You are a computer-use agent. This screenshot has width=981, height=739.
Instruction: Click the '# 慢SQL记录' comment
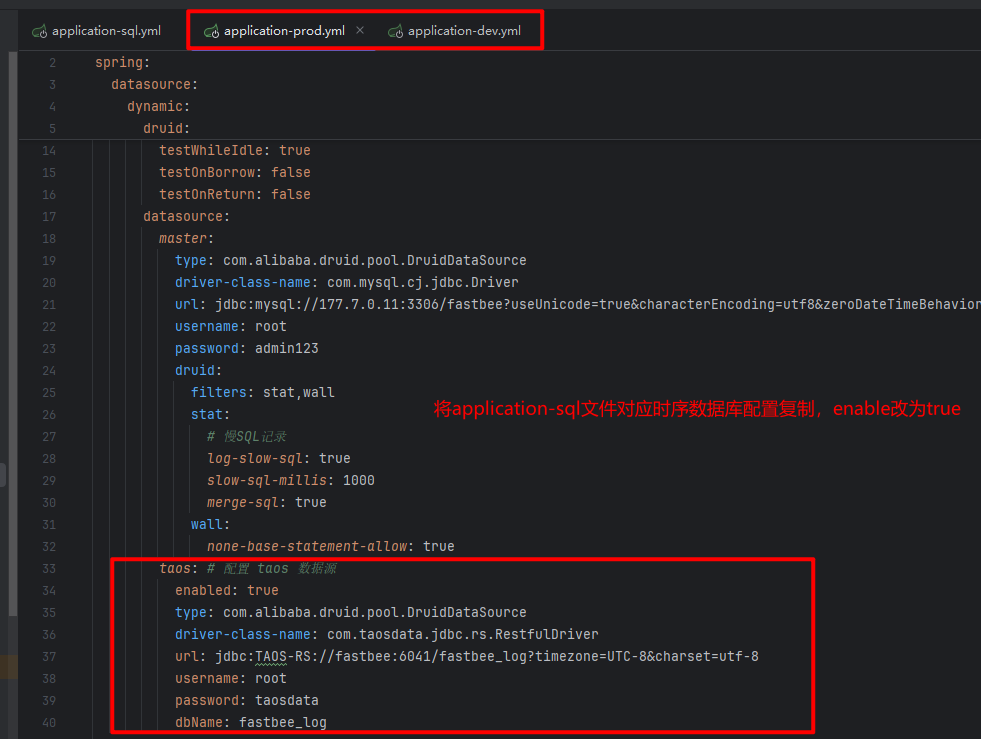[x=247, y=436]
